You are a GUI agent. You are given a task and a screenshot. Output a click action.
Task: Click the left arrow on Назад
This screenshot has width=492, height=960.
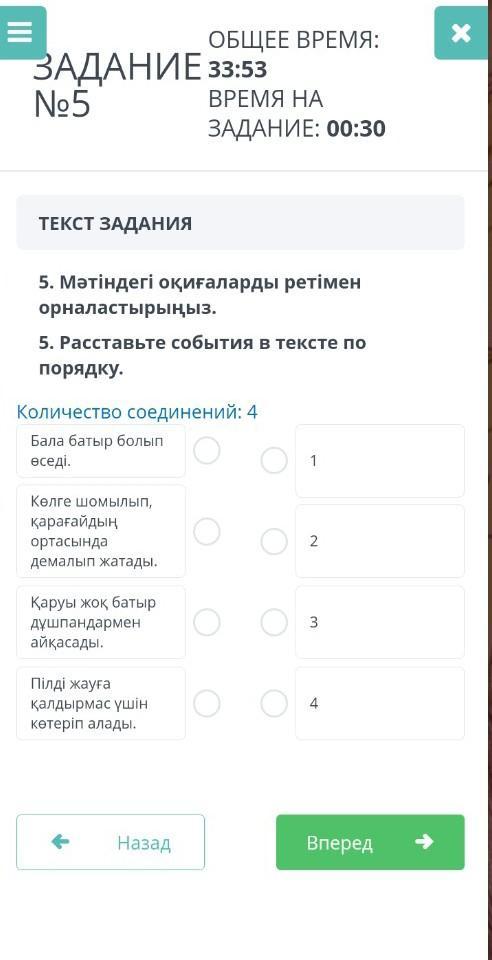[x=61, y=842]
